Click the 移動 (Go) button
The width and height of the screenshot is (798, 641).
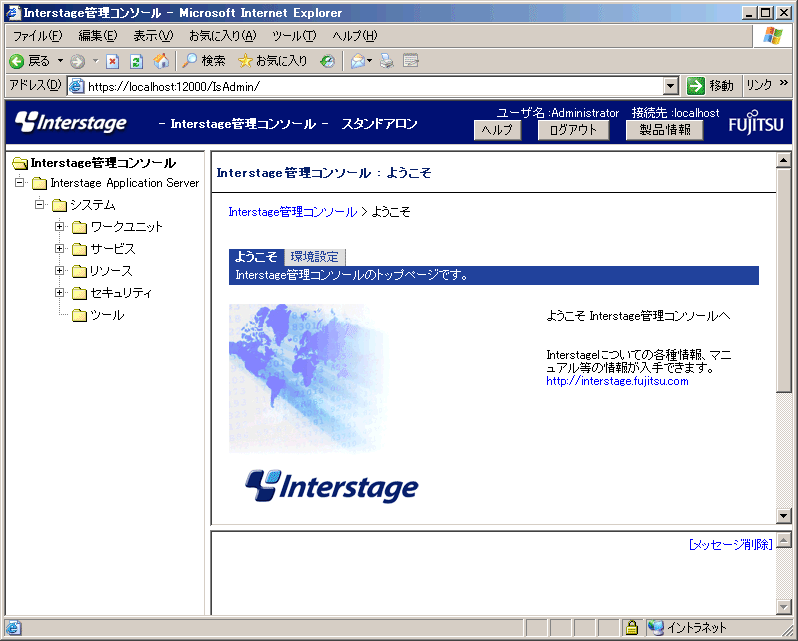[x=710, y=85]
